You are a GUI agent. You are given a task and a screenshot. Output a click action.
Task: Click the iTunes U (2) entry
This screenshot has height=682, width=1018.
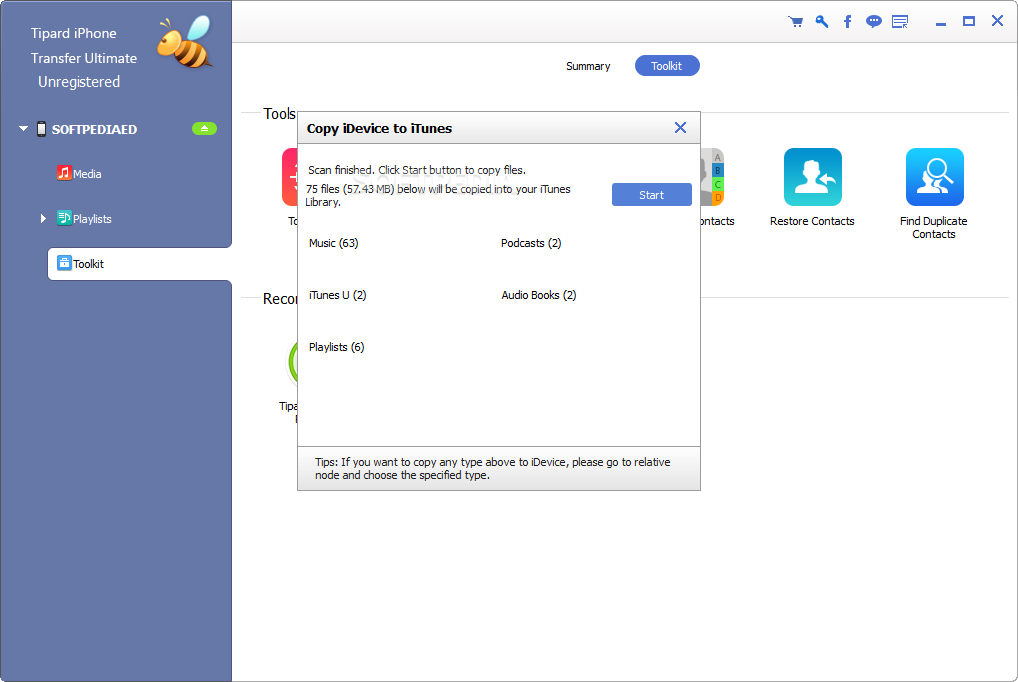[338, 295]
